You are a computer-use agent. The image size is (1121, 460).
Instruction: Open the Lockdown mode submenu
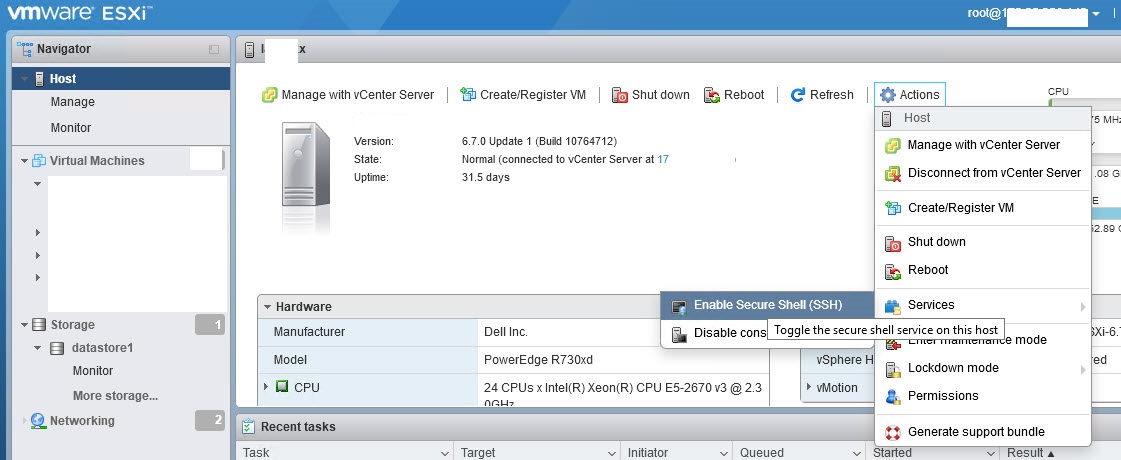(952, 368)
